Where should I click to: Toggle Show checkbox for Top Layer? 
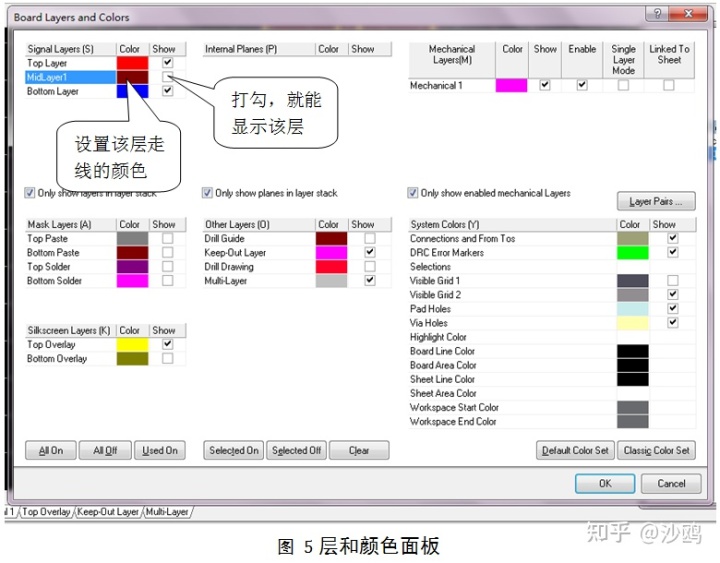[x=167, y=63]
